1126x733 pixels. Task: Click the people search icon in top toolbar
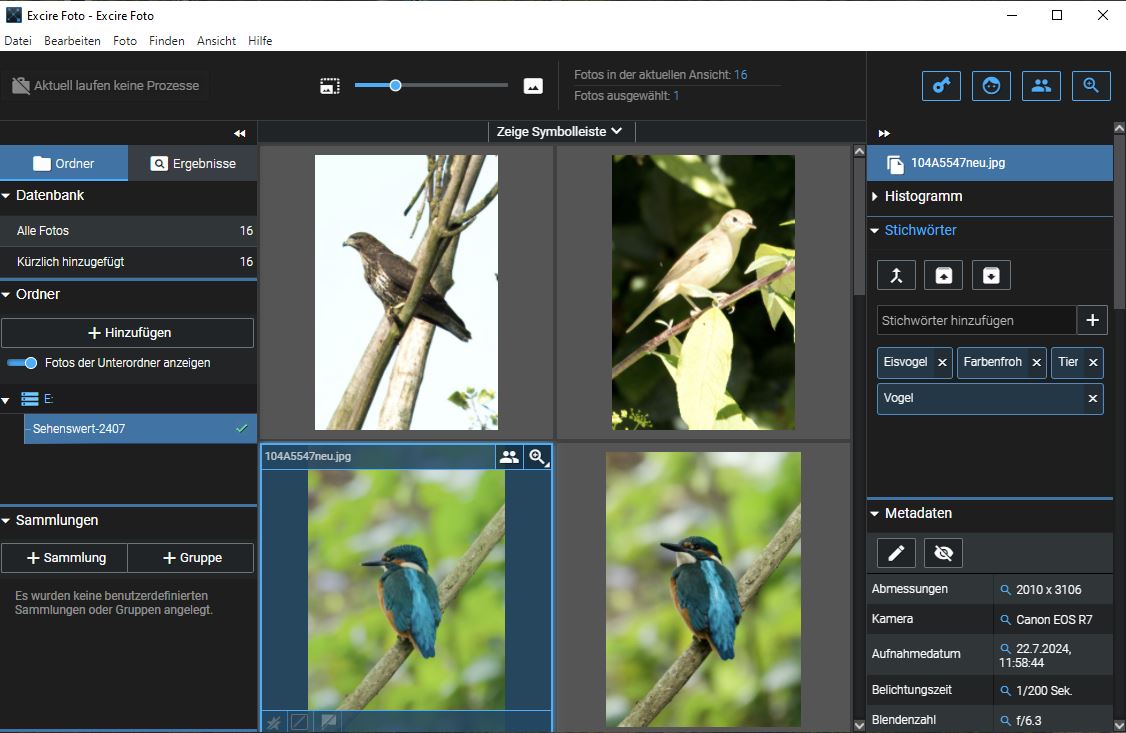point(1041,86)
